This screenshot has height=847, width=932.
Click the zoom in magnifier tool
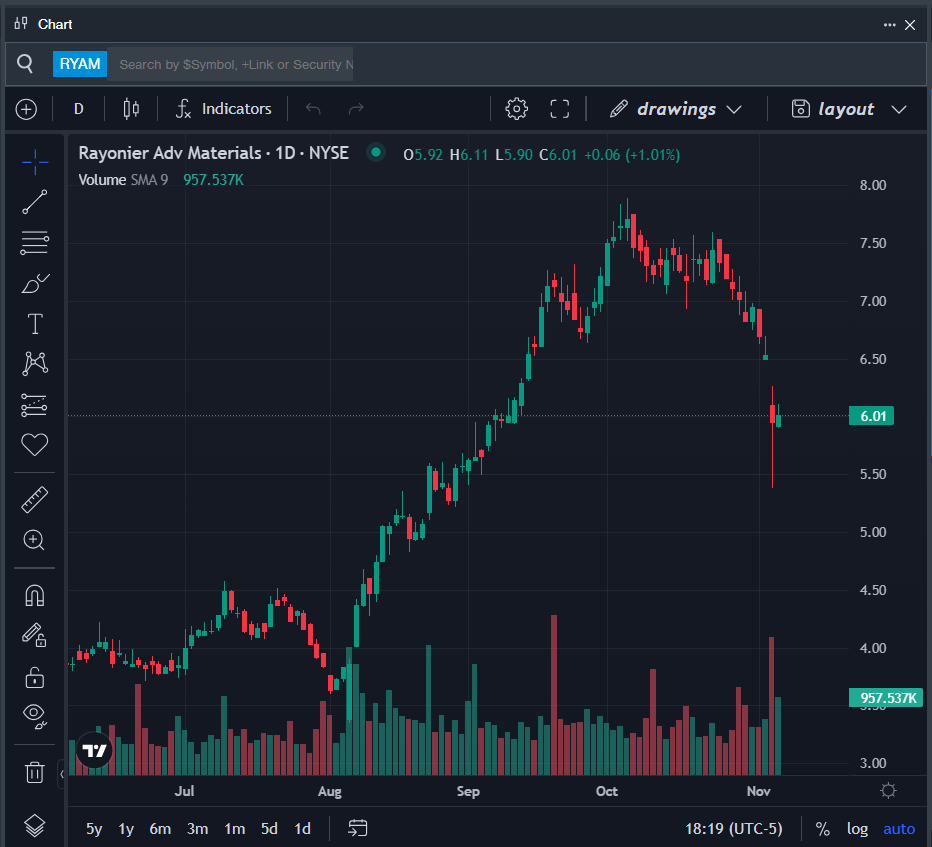35,540
